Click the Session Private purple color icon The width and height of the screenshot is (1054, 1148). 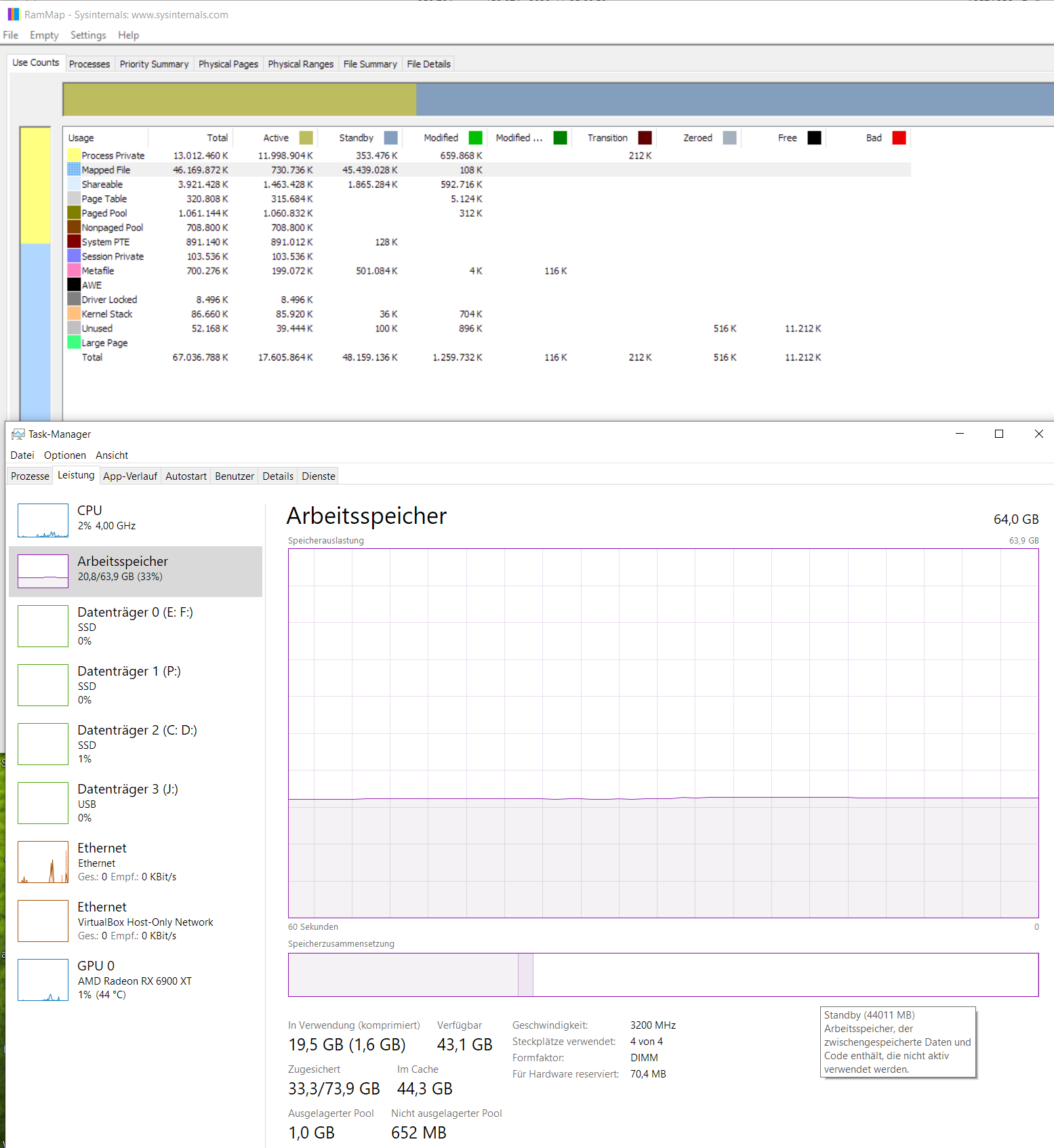click(x=74, y=256)
